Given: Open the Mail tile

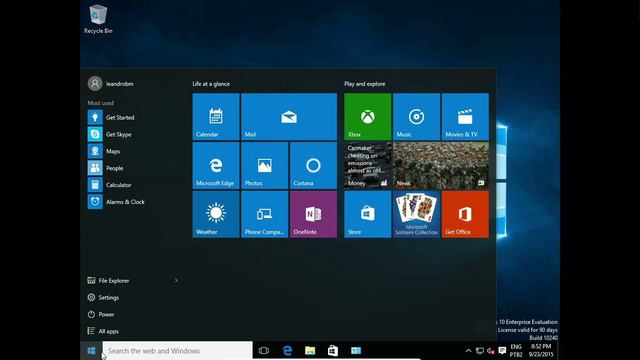Looking at the screenshot, I should pos(289,117).
